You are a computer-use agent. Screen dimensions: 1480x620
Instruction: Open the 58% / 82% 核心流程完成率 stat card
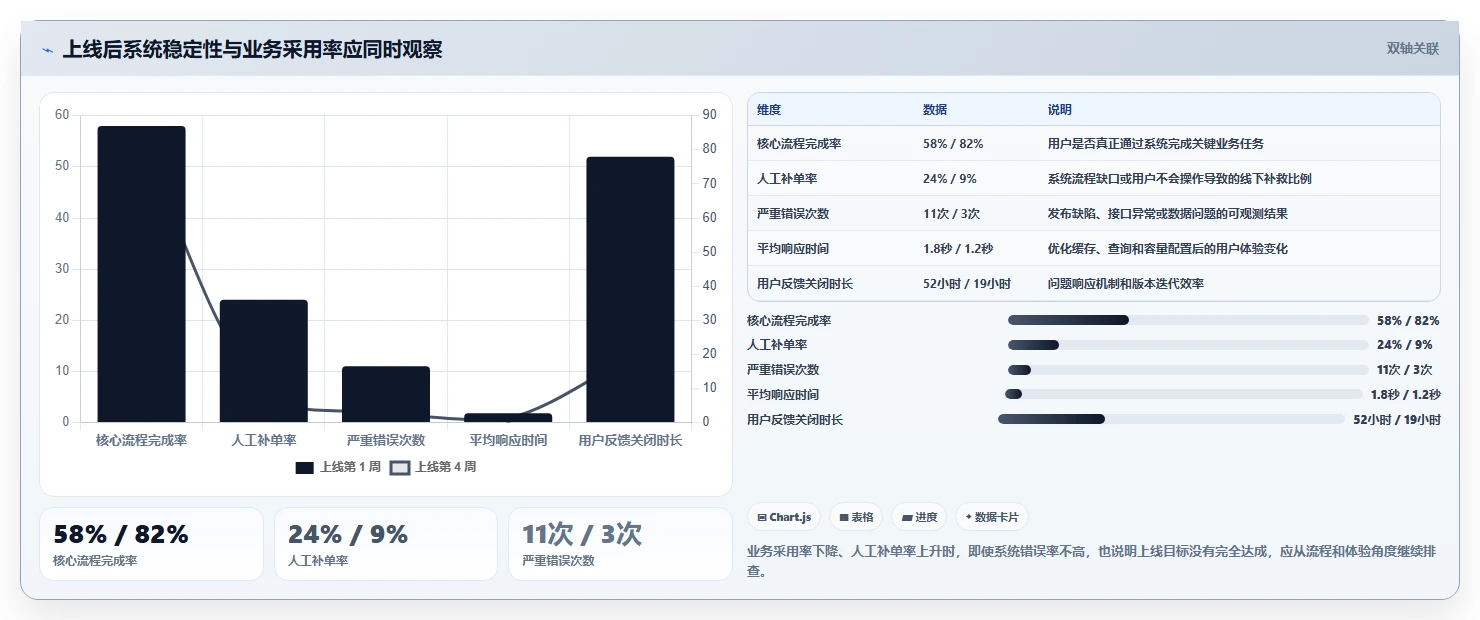(x=151, y=544)
